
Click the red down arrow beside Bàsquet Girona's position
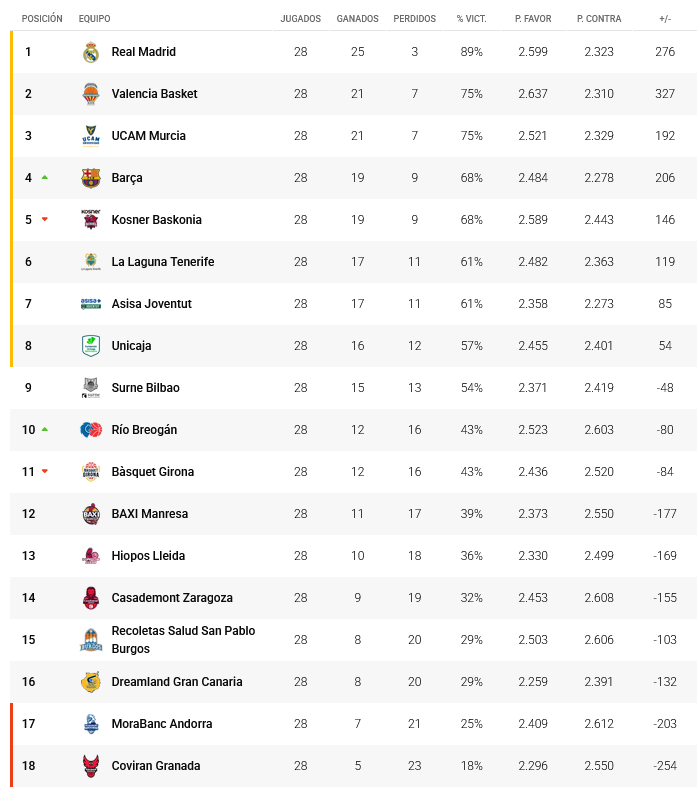[45, 472]
